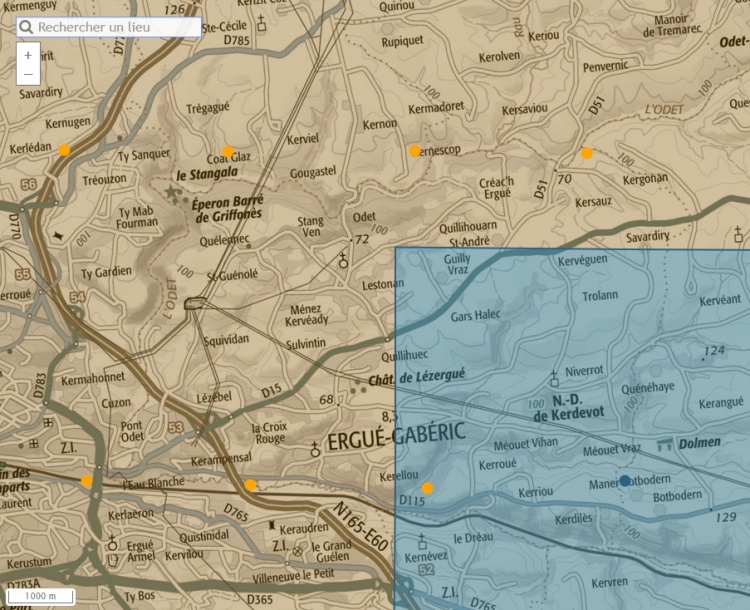Screen dimensions: 750x610
Task: Select the orange marker next to Kerlédan
Action: tap(64, 150)
